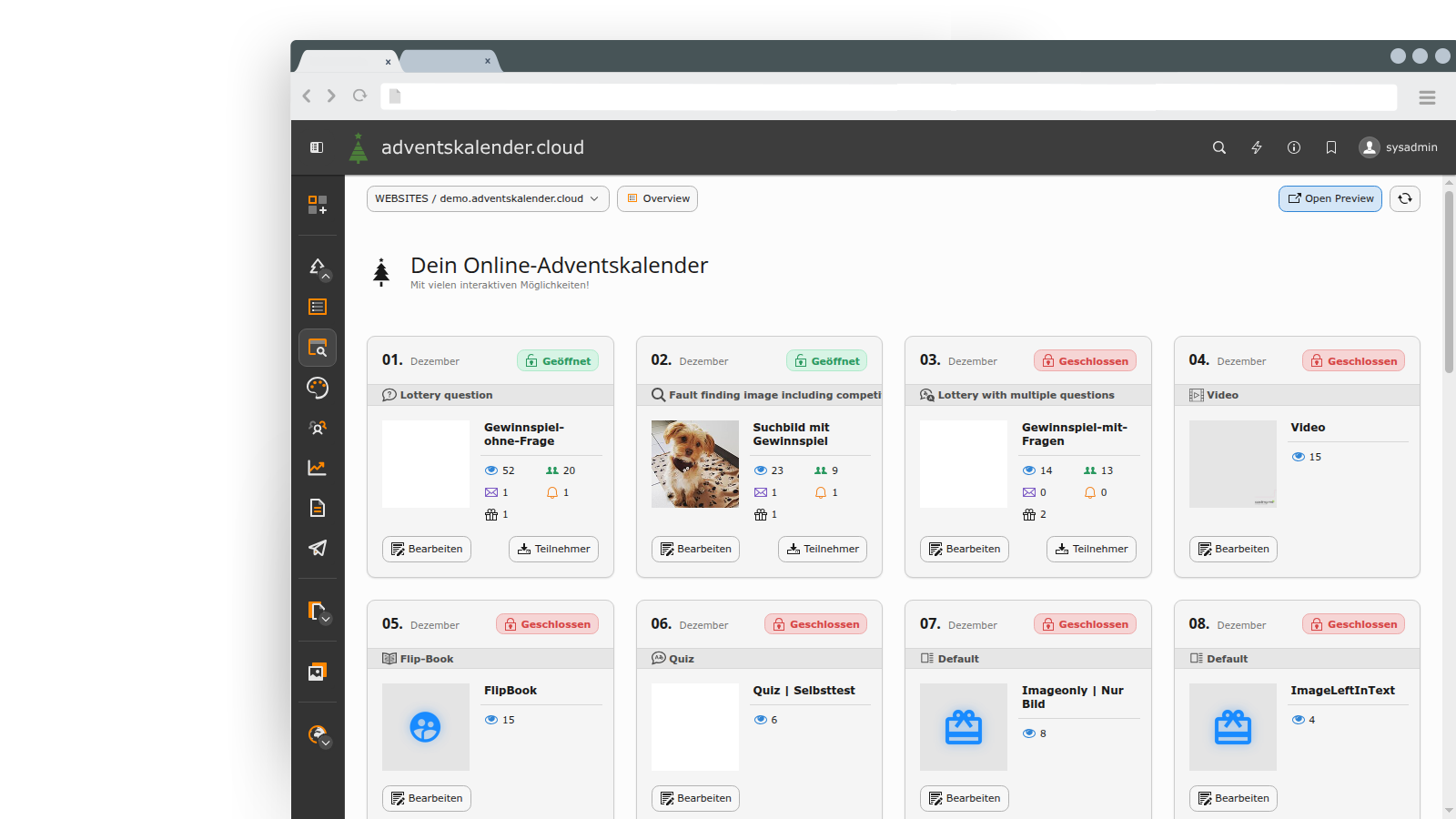This screenshot has width=1456, height=819.
Task: Click the bookmark icon in the header
Action: pyautogui.click(x=1331, y=147)
